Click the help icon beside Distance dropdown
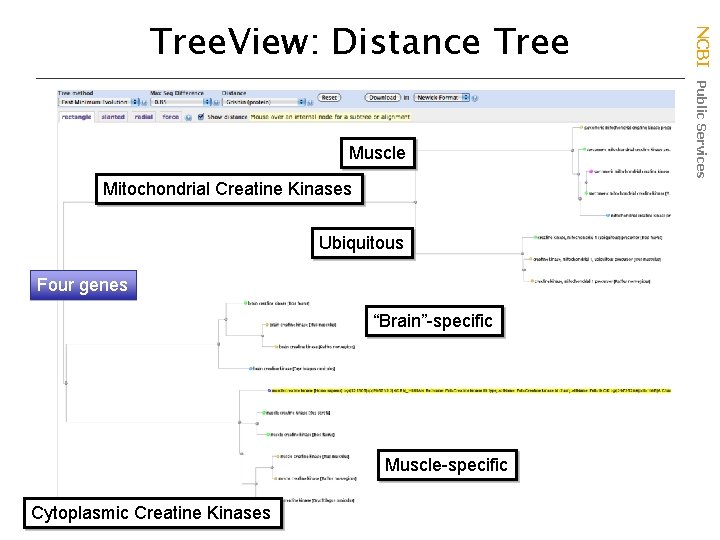This screenshot has width=720, height=540. tap(310, 102)
